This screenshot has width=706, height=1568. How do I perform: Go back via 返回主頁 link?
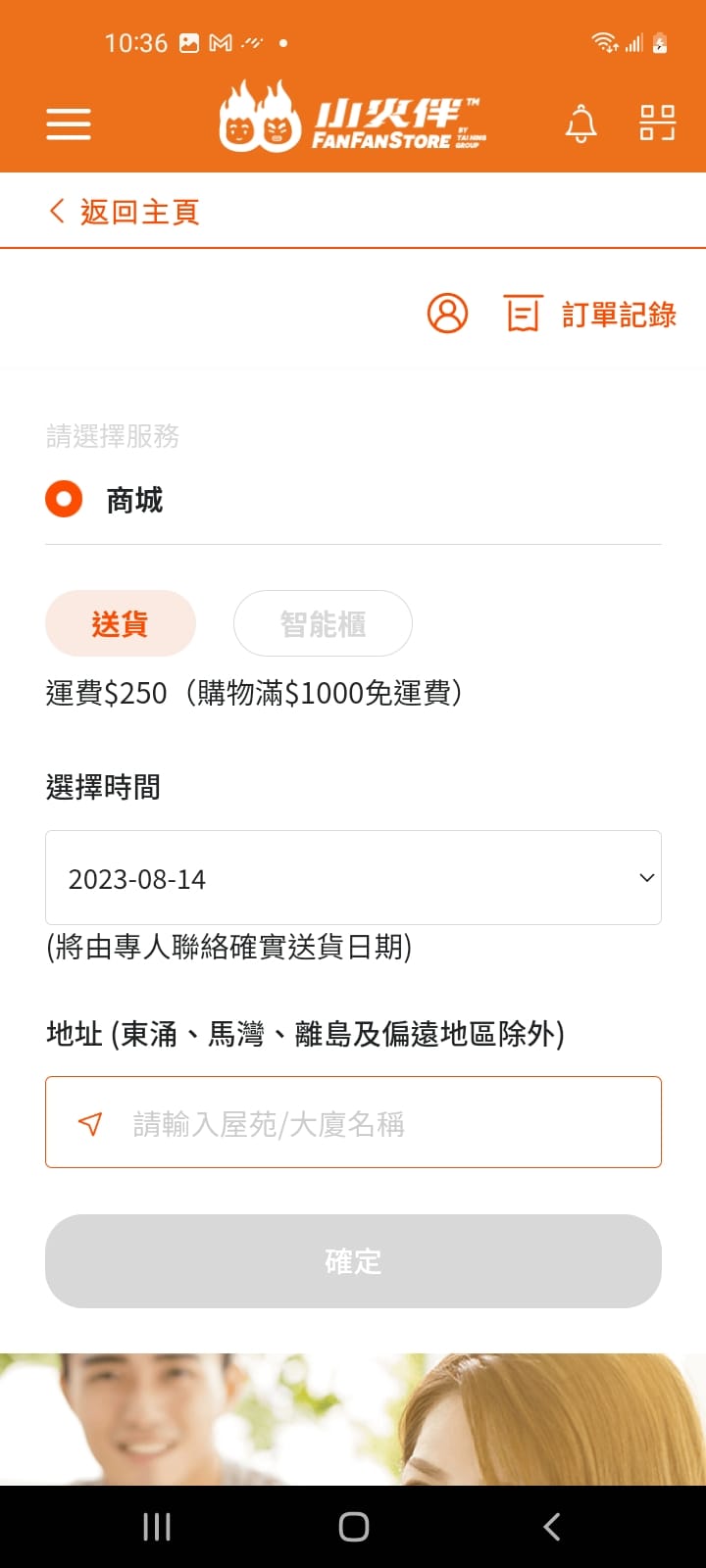(x=125, y=212)
